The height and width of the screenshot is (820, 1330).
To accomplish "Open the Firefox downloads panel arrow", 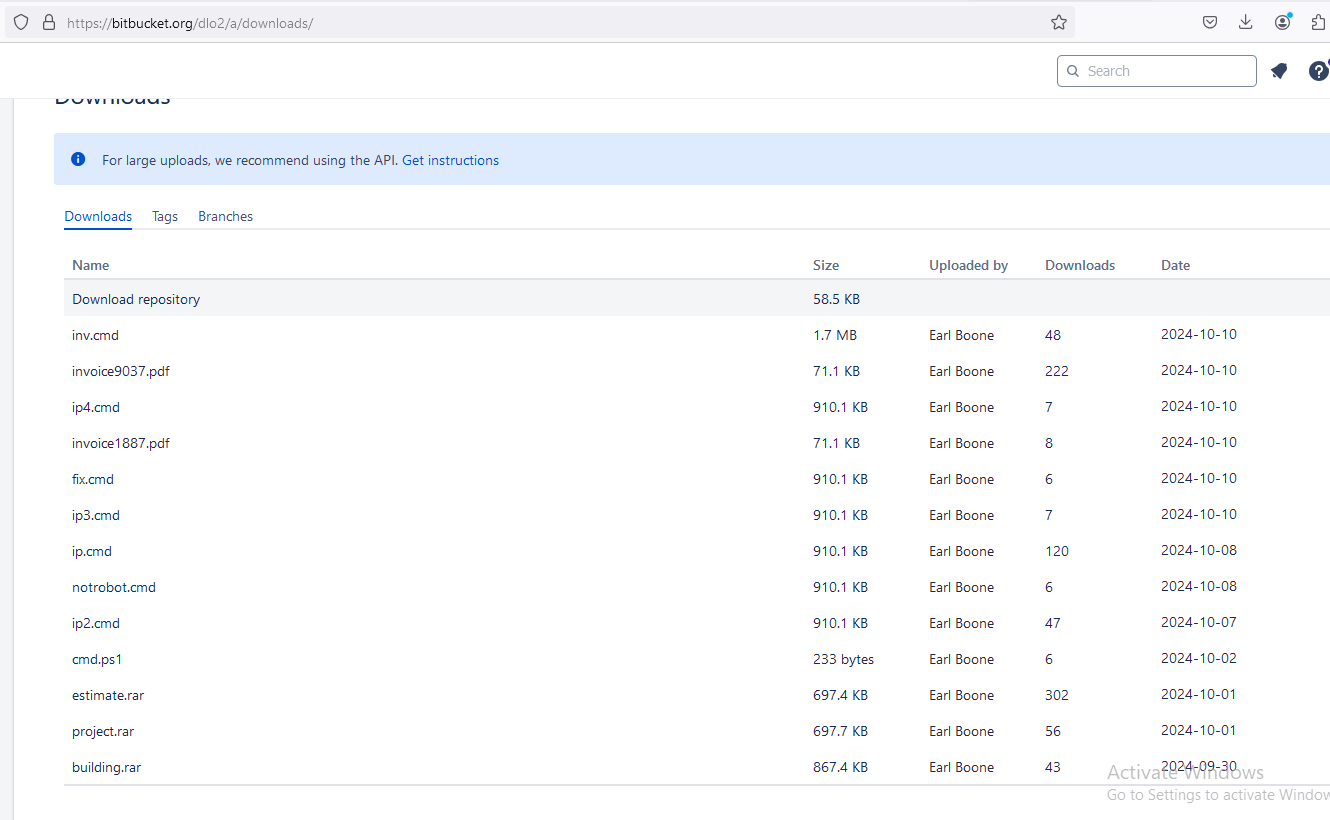I will coord(1246,22).
